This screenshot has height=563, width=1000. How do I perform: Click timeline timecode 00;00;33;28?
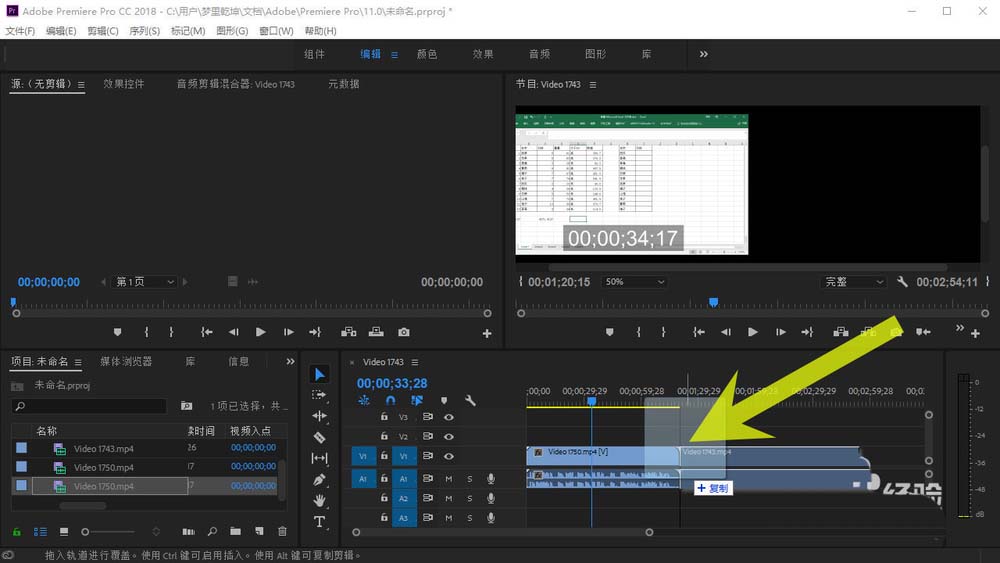392,383
